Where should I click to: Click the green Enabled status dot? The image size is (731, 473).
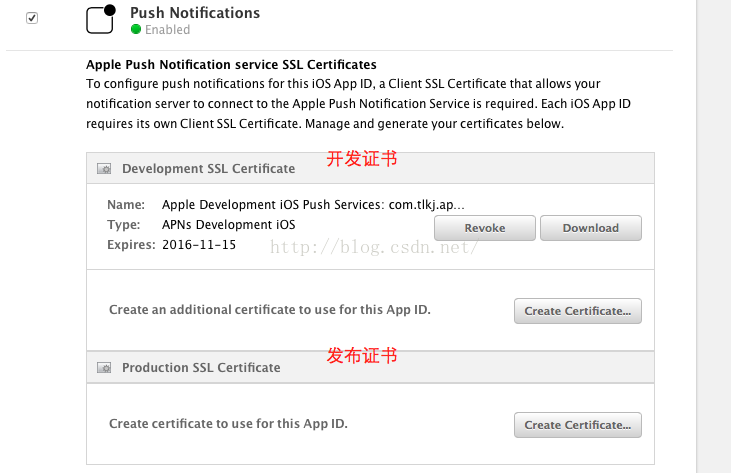point(136,29)
